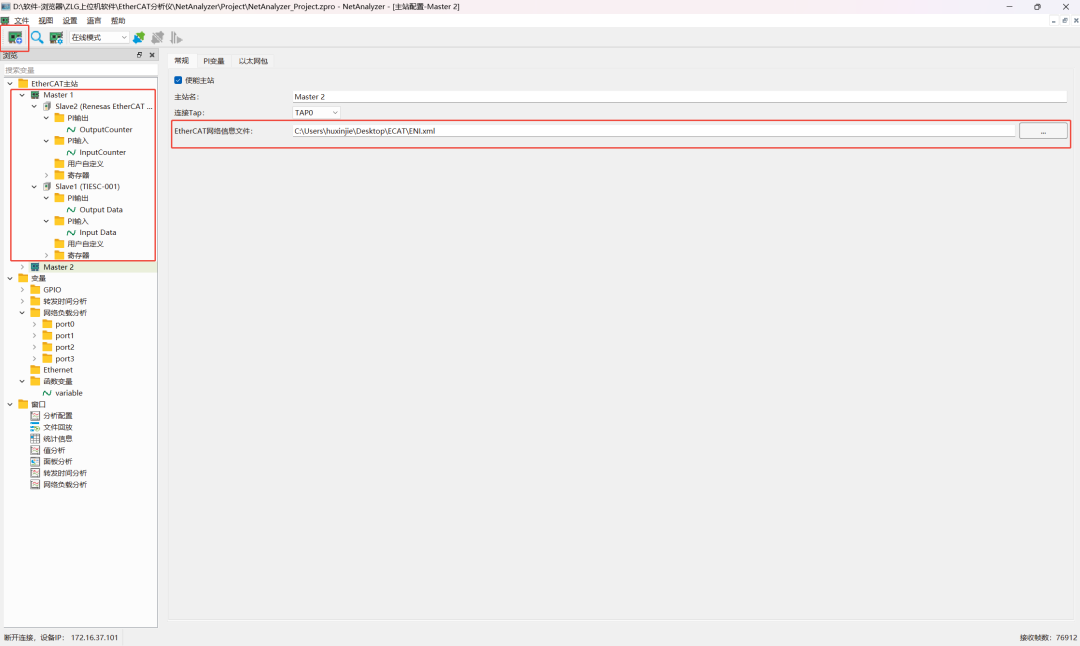
Task: Open the 分析配置 window icon
Action: (35, 415)
